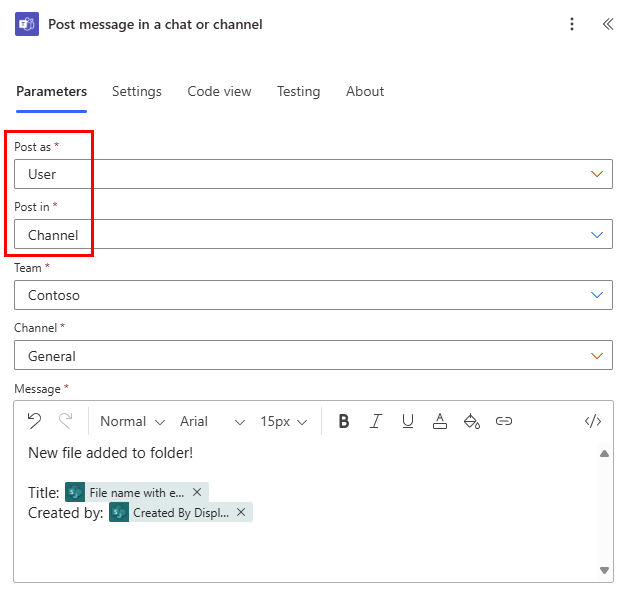Click the action title Post message in a chat or channel
The image size is (623, 602).
pos(155,25)
